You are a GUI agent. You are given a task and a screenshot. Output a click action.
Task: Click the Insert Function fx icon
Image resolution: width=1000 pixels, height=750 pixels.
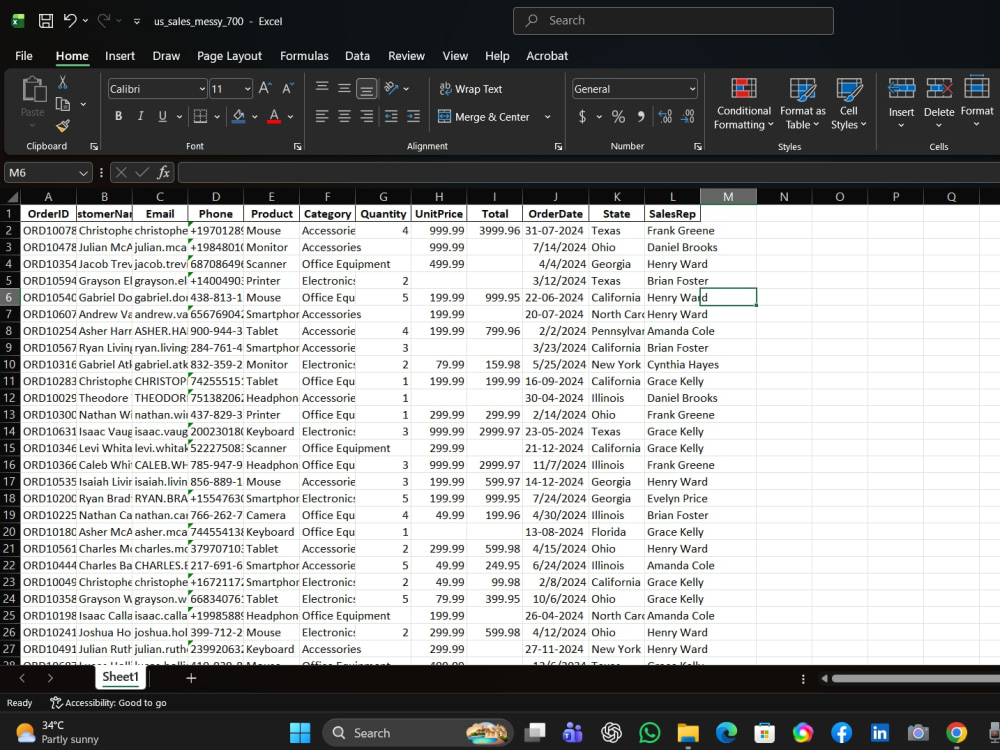pos(163,172)
